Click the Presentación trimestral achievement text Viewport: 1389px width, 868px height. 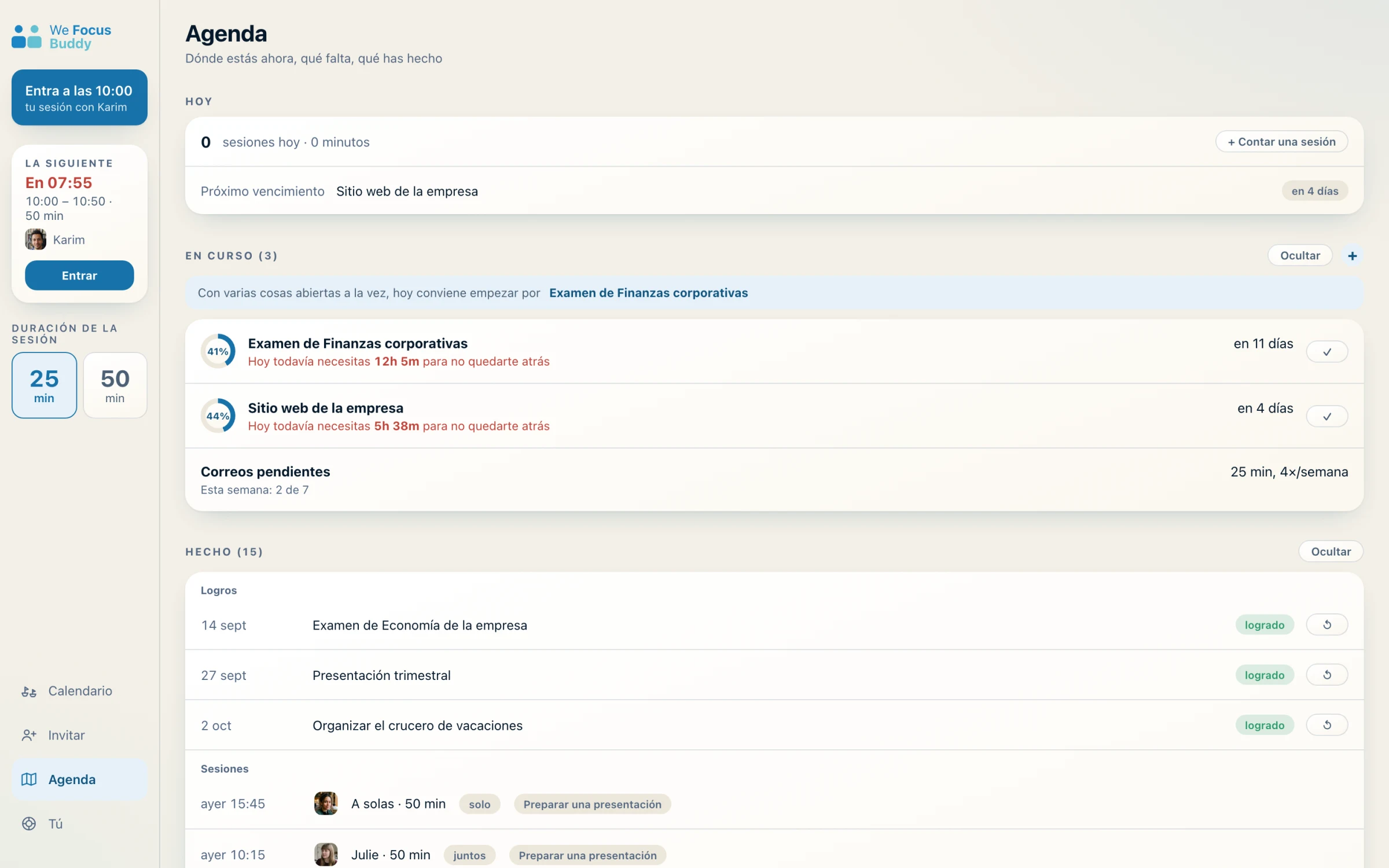(x=381, y=675)
